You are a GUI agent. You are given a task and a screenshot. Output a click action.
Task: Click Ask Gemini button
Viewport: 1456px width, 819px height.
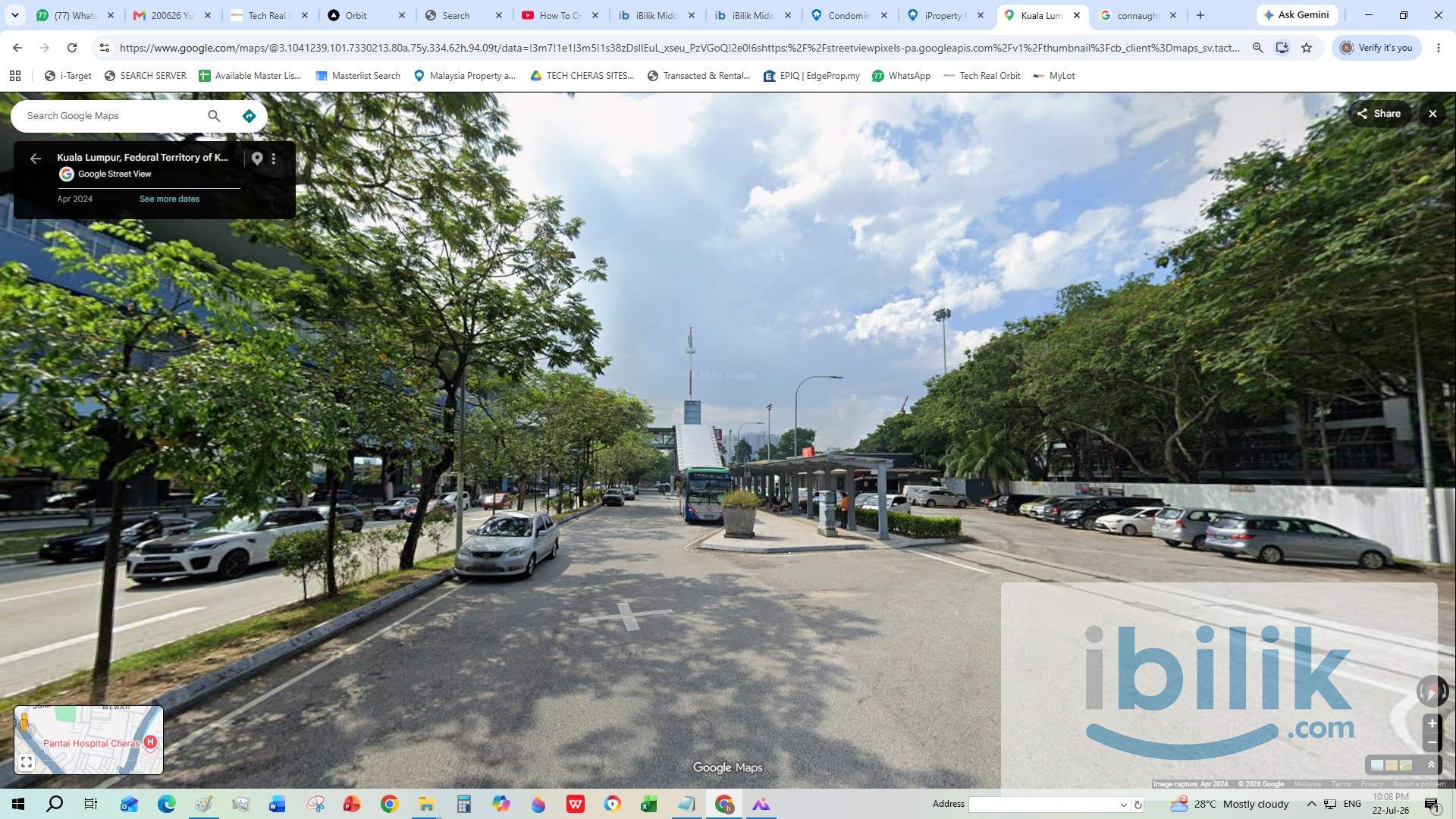coord(1297,15)
